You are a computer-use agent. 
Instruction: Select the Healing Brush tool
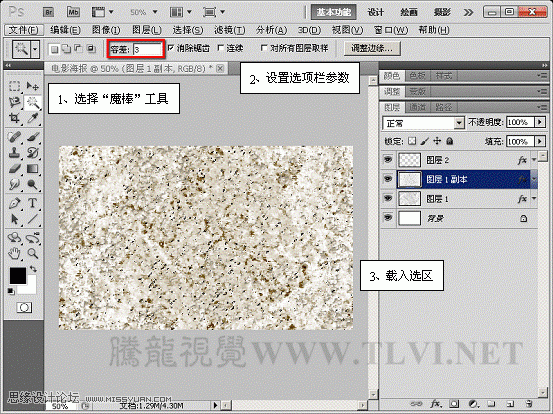(x=14, y=137)
